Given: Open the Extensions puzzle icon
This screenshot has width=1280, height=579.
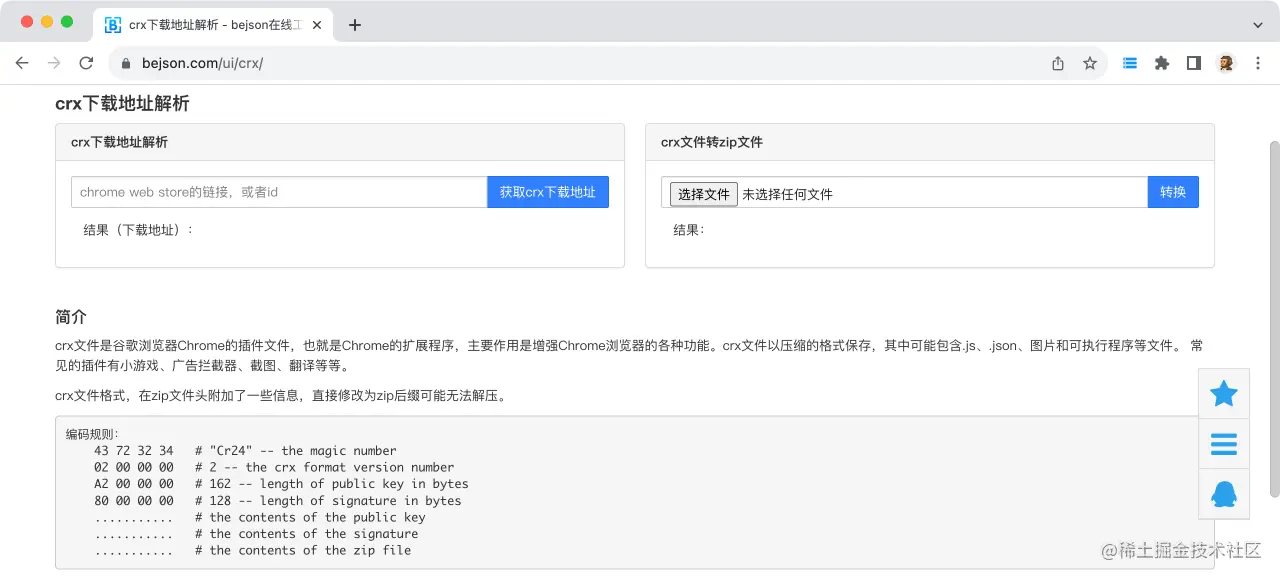Looking at the screenshot, I should click(1161, 63).
